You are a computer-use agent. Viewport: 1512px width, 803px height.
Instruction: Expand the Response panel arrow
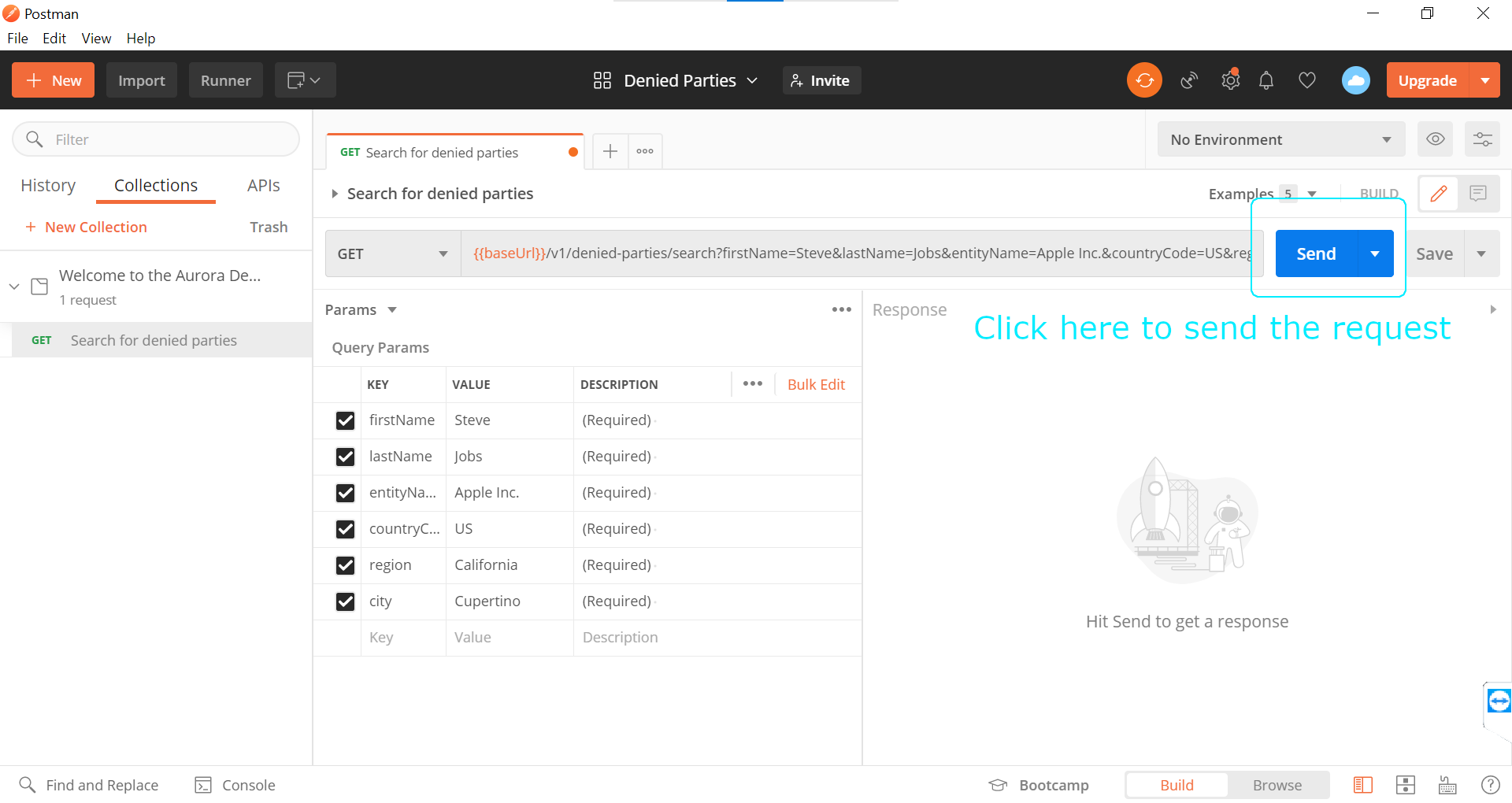(1492, 309)
